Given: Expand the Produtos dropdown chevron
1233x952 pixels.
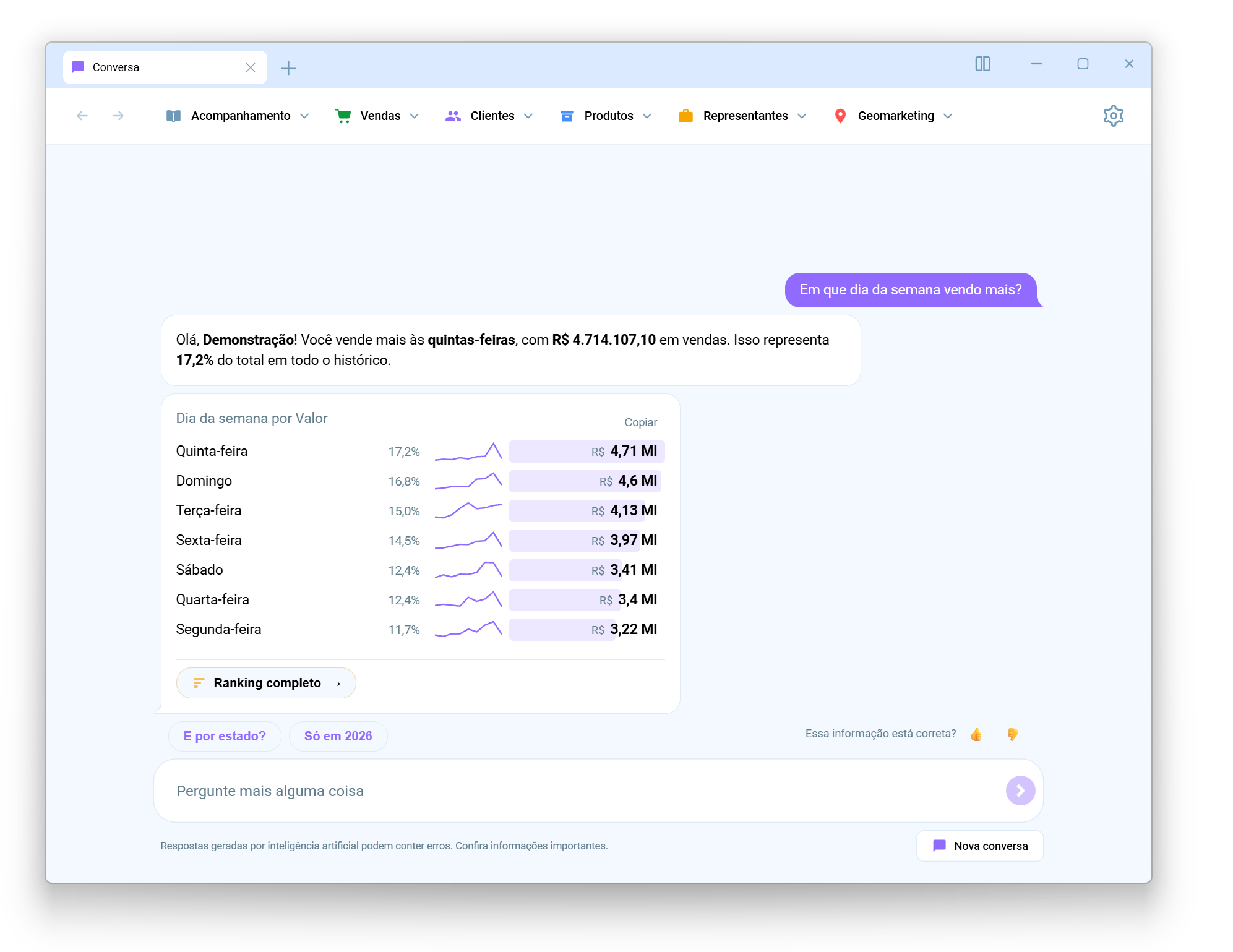Looking at the screenshot, I should pos(647,116).
